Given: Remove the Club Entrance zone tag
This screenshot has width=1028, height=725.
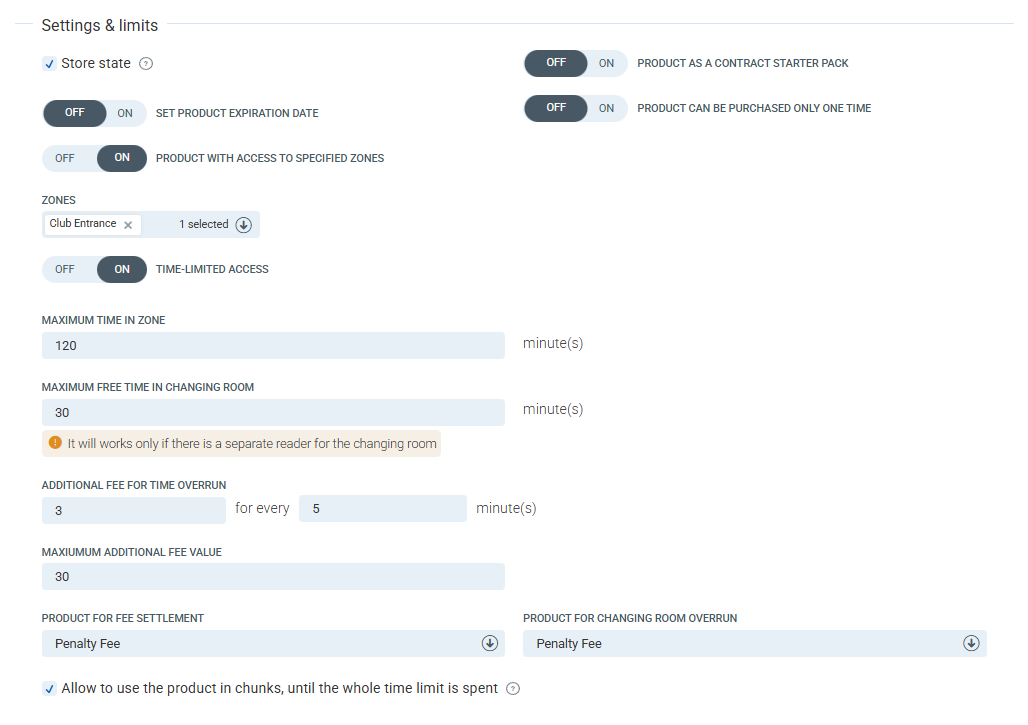Looking at the screenshot, I should [x=128, y=225].
